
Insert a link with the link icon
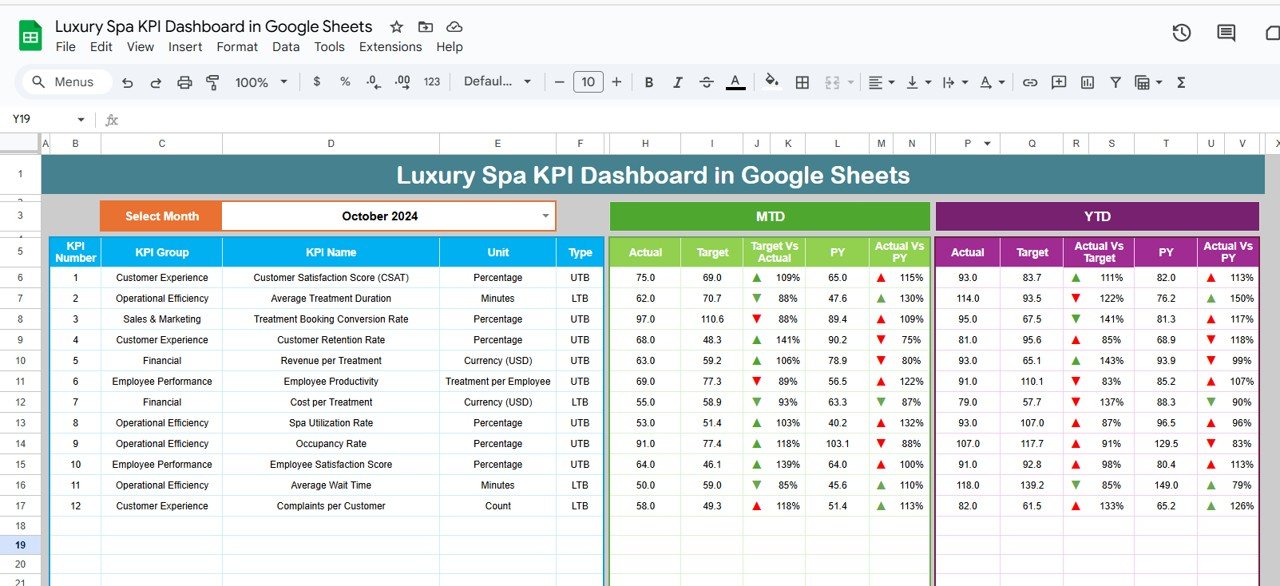(1030, 82)
